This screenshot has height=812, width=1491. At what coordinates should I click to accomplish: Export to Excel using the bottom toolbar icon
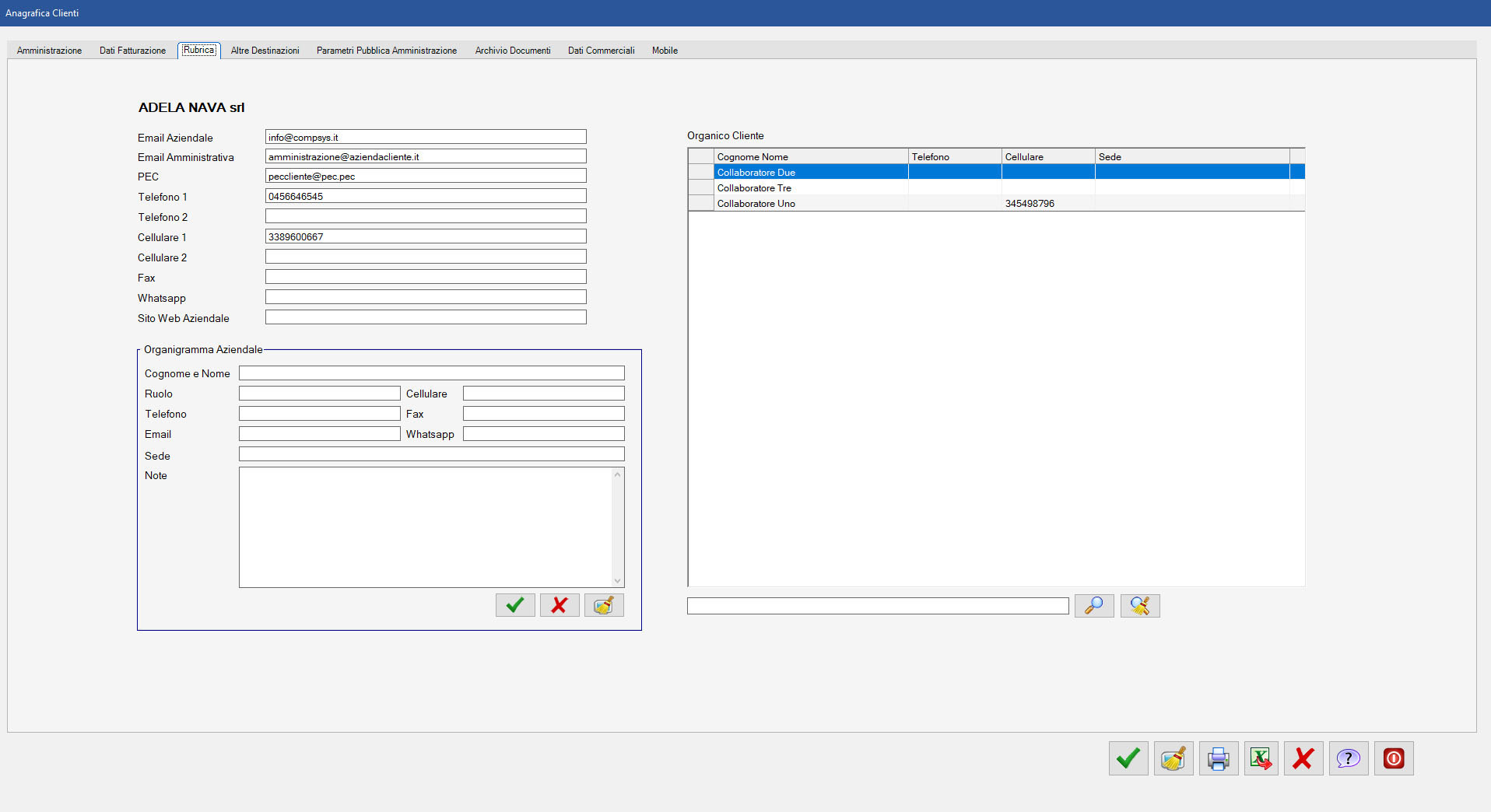(1261, 758)
